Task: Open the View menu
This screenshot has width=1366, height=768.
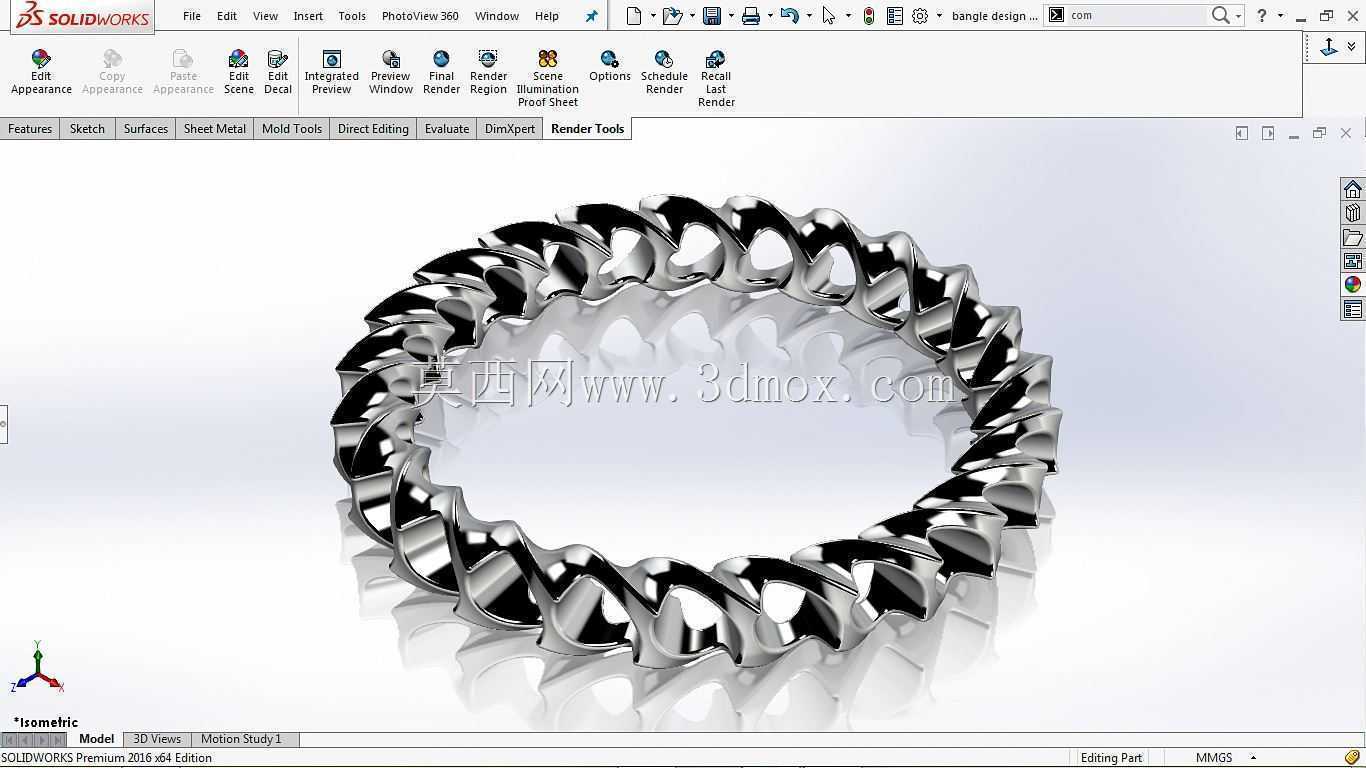Action: click(265, 16)
